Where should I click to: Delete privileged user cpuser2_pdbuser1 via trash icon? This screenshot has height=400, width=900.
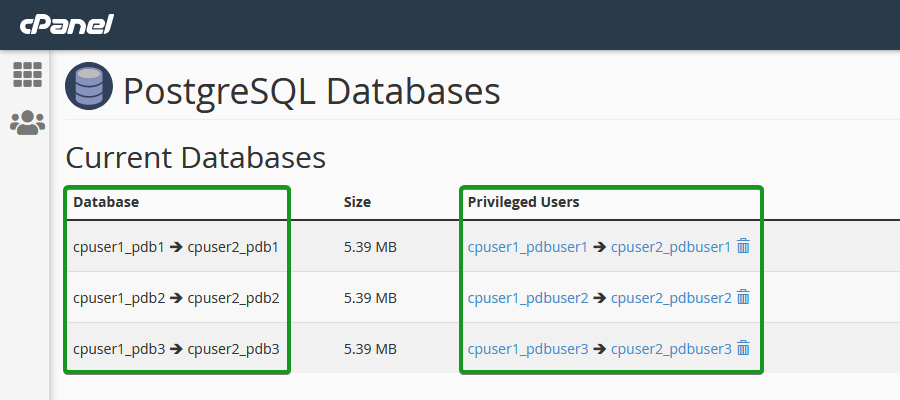click(x=743, y=246)
